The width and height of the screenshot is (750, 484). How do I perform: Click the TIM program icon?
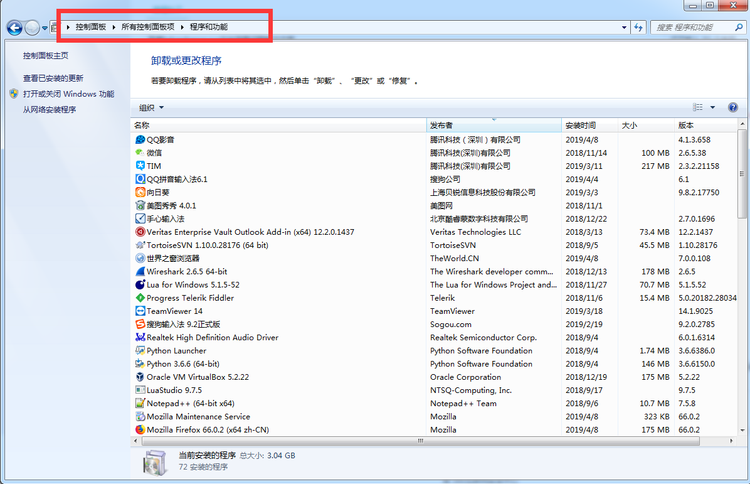point(140,166)
